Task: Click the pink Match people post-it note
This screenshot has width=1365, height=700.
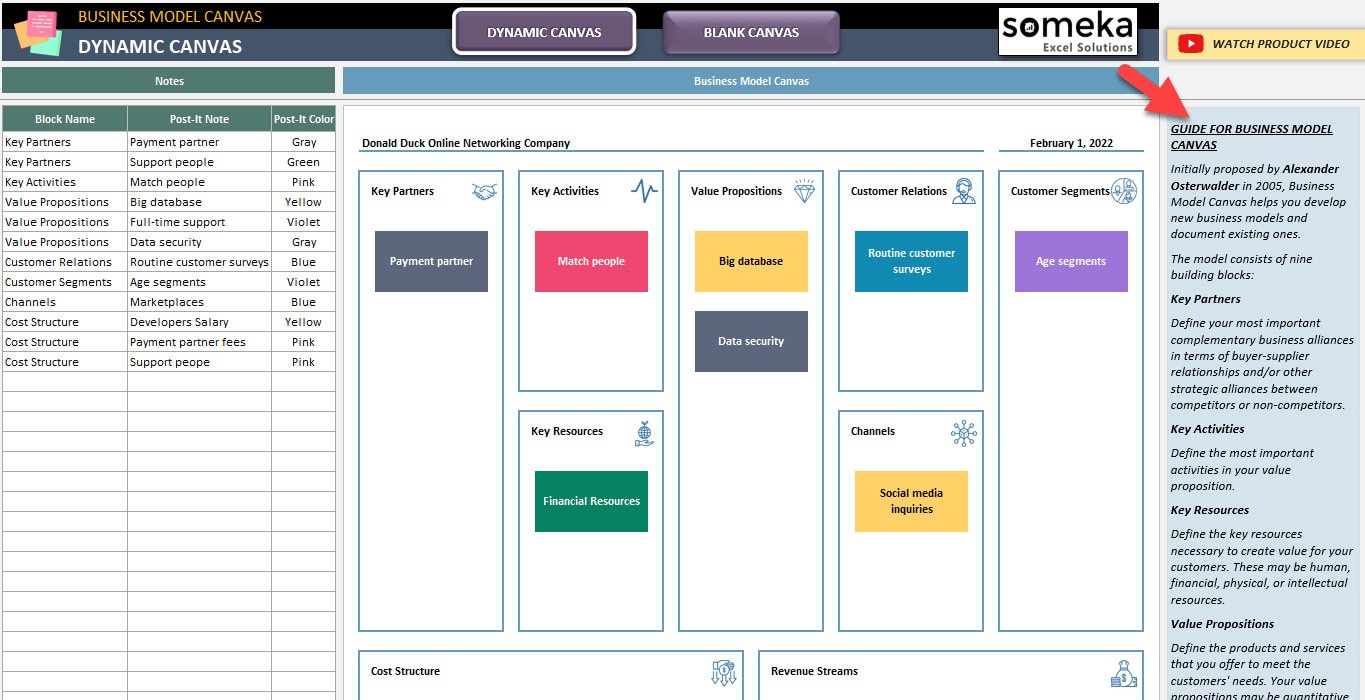Action: click(x=590, y=261)
